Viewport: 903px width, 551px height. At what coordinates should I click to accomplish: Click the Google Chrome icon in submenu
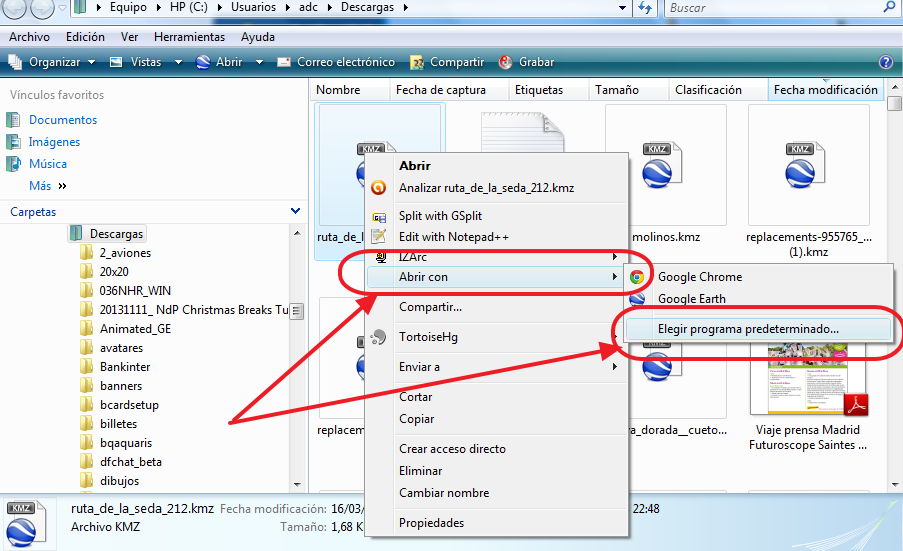[x=636, y=277]
